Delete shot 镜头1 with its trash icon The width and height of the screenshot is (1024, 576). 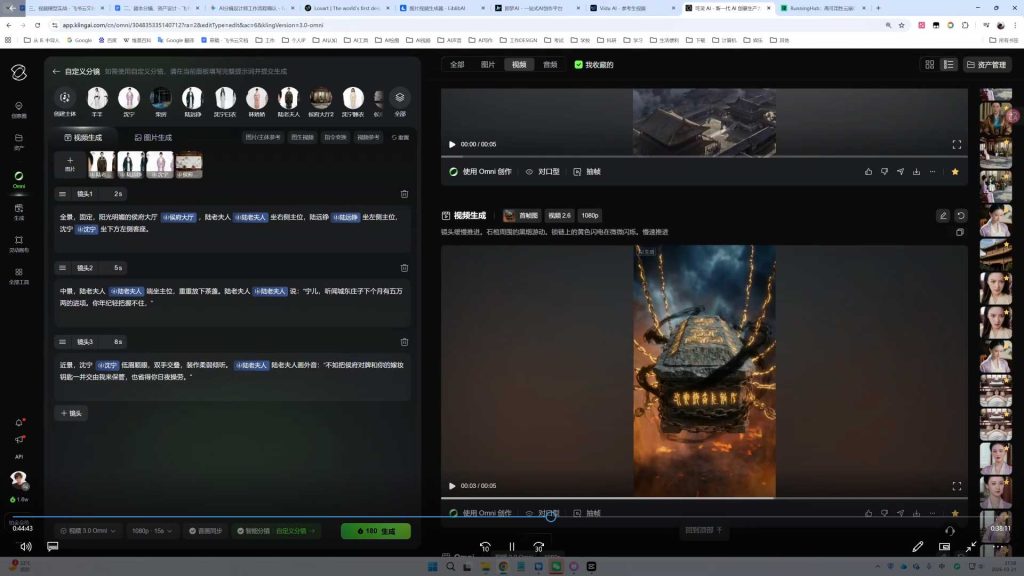(x=404, y=194)
